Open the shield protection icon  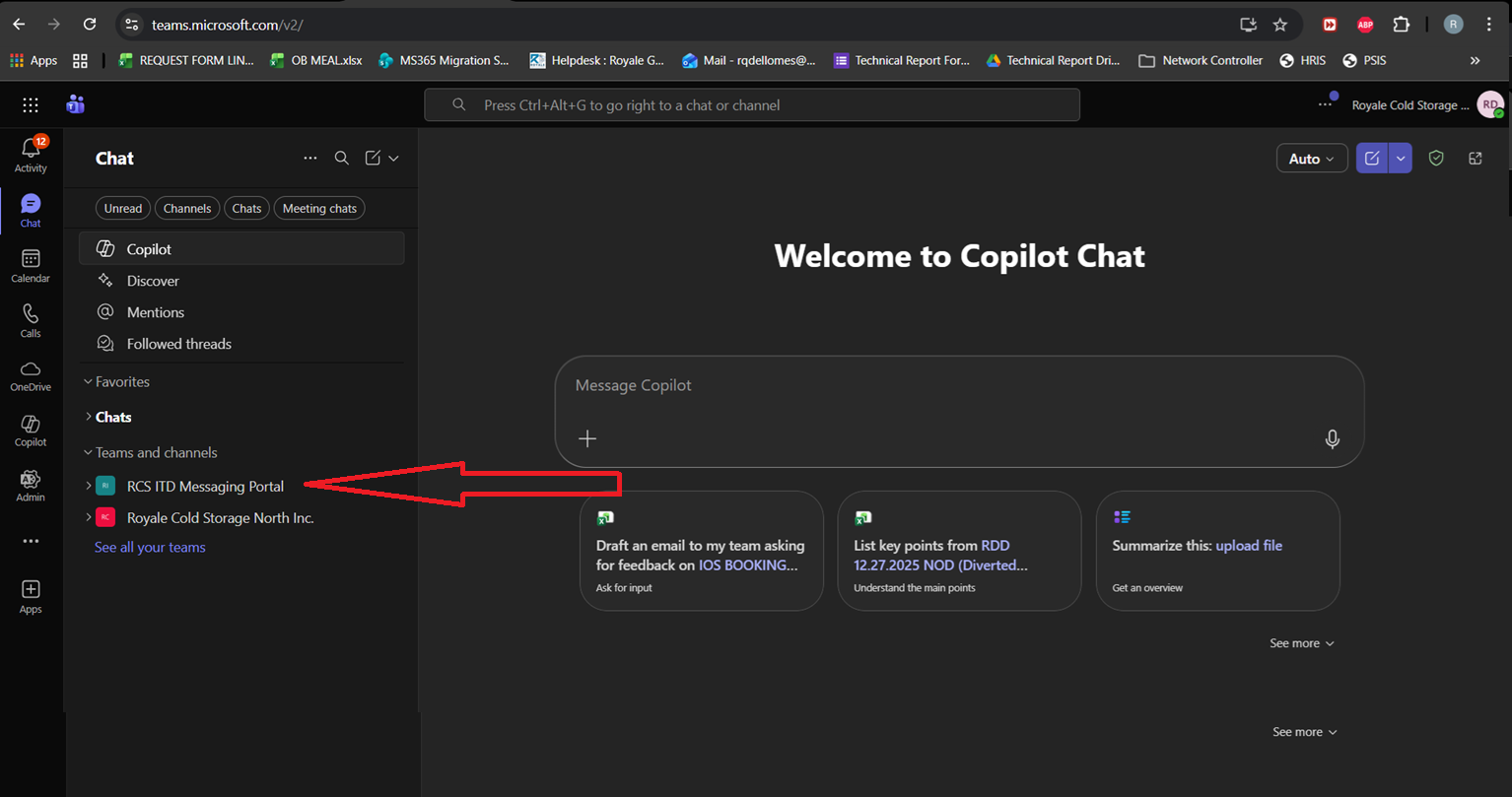(x=1436, y=158)
